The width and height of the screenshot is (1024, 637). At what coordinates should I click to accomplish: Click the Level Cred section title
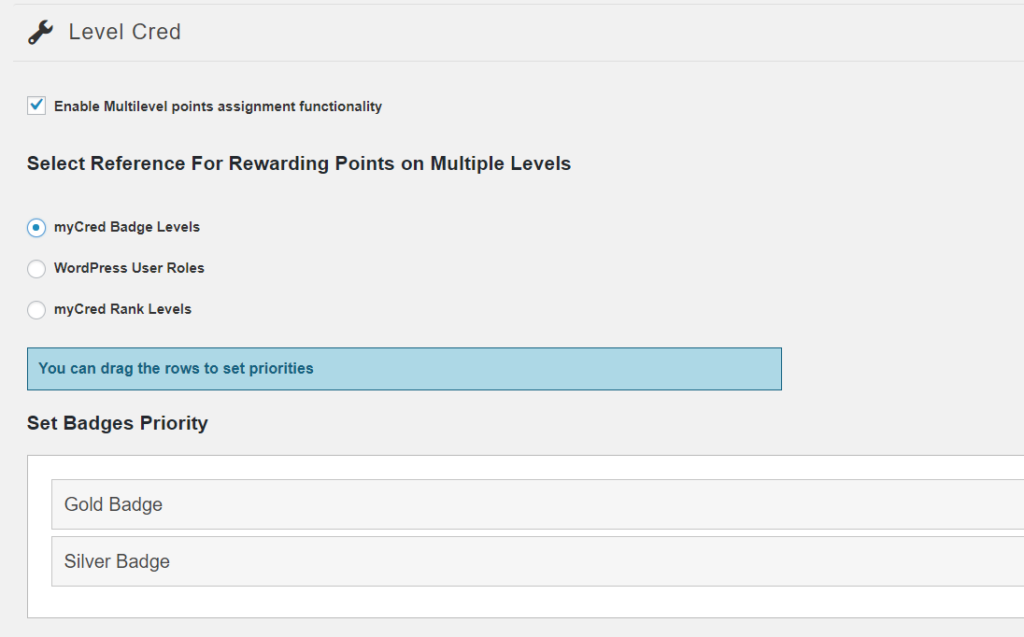click(124, 32)
